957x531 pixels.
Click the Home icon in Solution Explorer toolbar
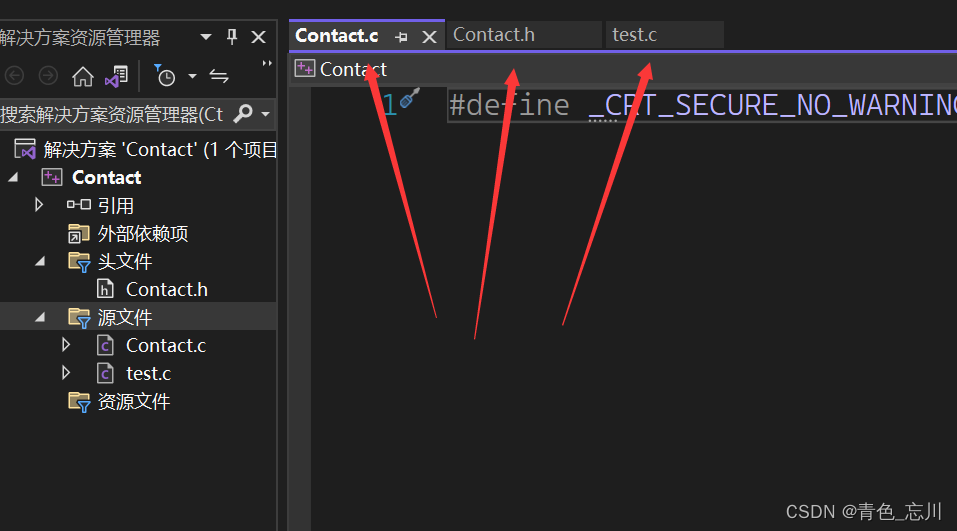point(83,77)
